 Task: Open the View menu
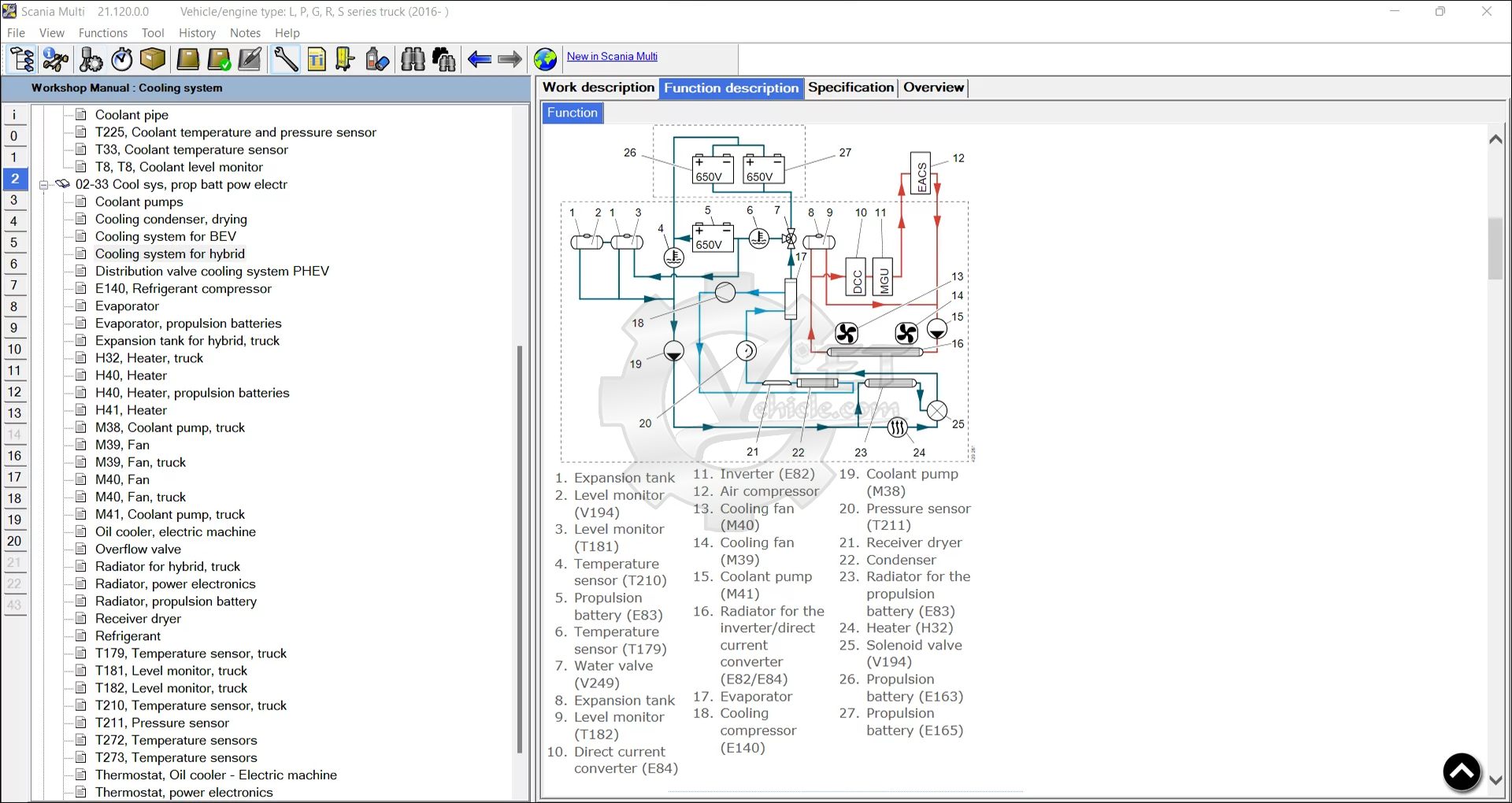tap(52, 33)
